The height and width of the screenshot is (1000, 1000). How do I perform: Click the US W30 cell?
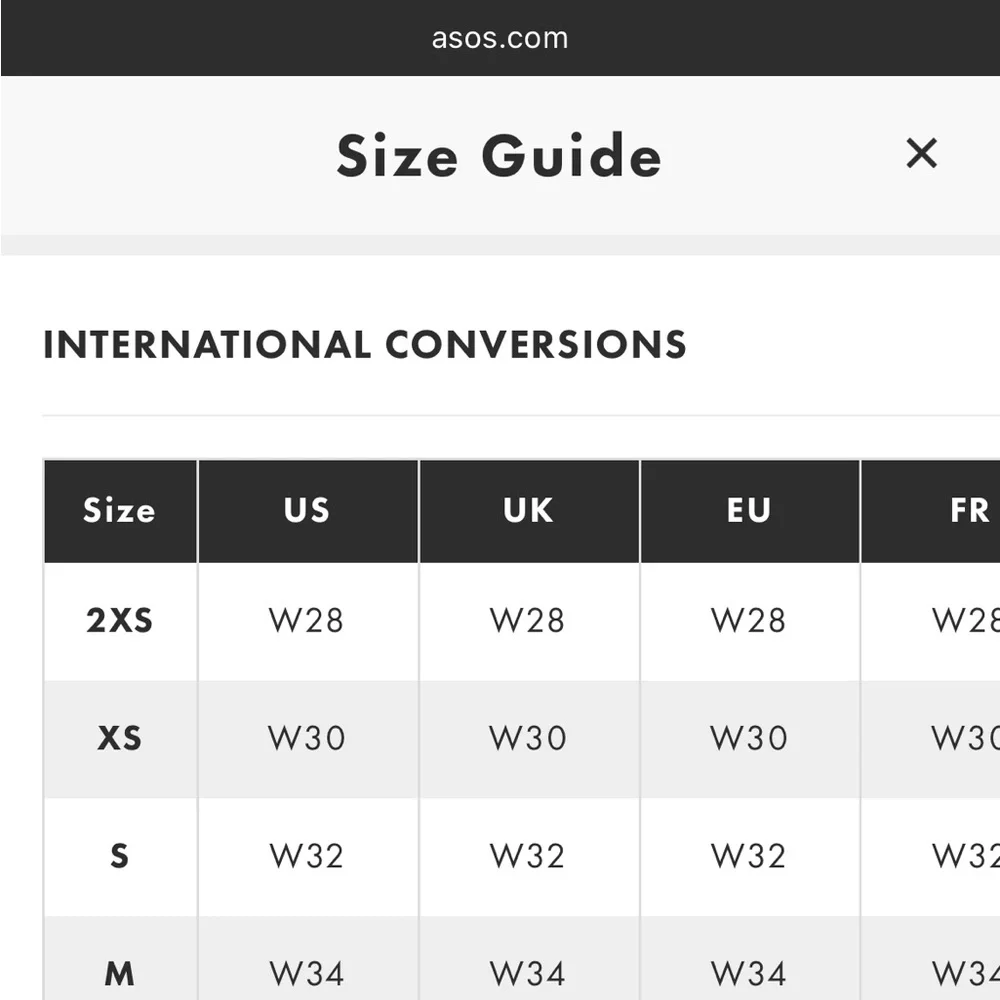click(x=307, y=739)
